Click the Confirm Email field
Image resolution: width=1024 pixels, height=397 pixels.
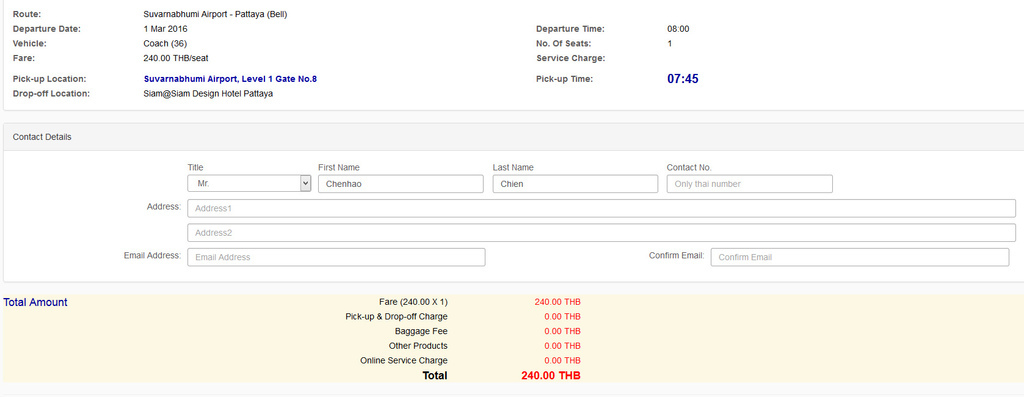click(x=859, y=257)
